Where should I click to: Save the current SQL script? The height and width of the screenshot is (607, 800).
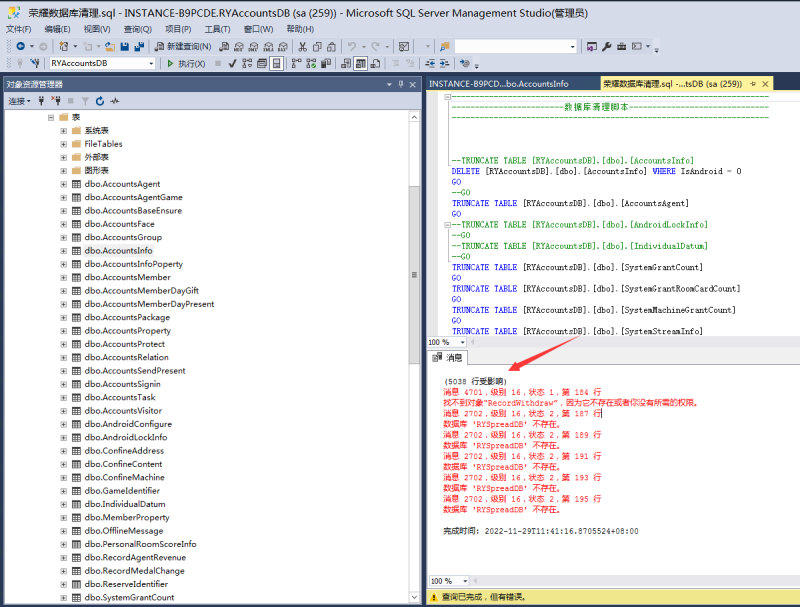pos(124,46)
